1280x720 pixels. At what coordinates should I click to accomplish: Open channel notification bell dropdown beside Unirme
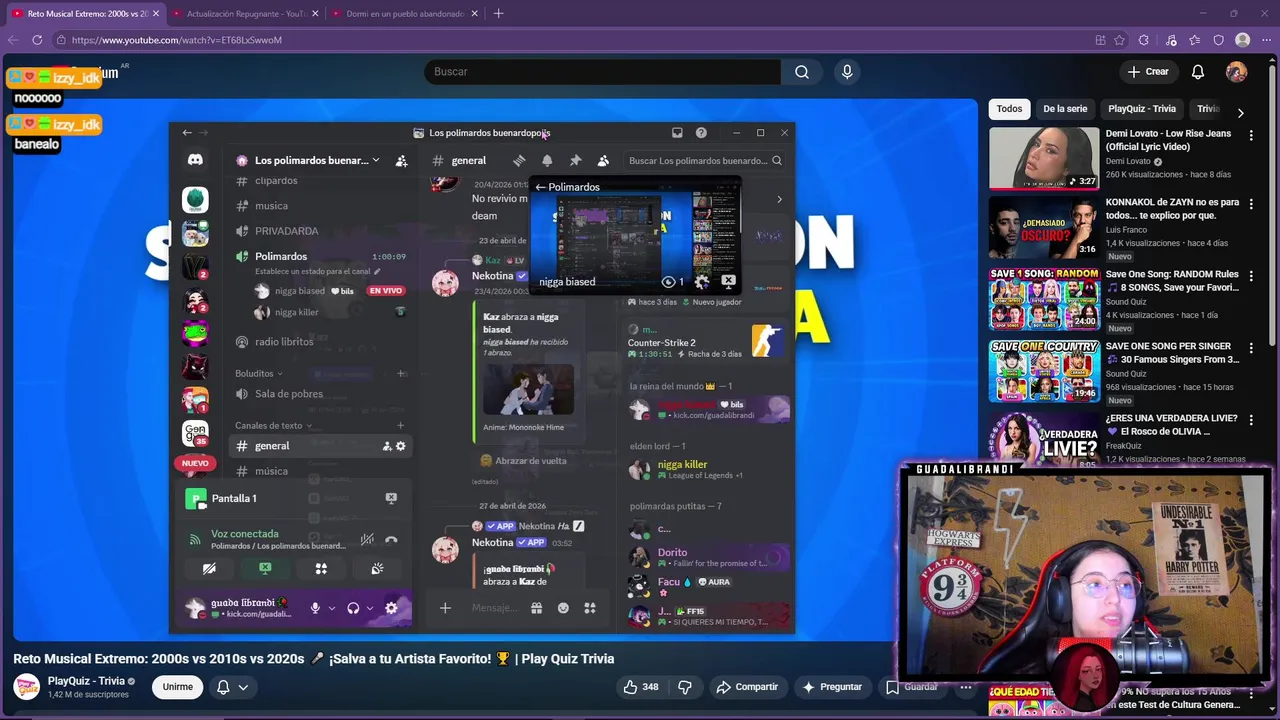232,687
